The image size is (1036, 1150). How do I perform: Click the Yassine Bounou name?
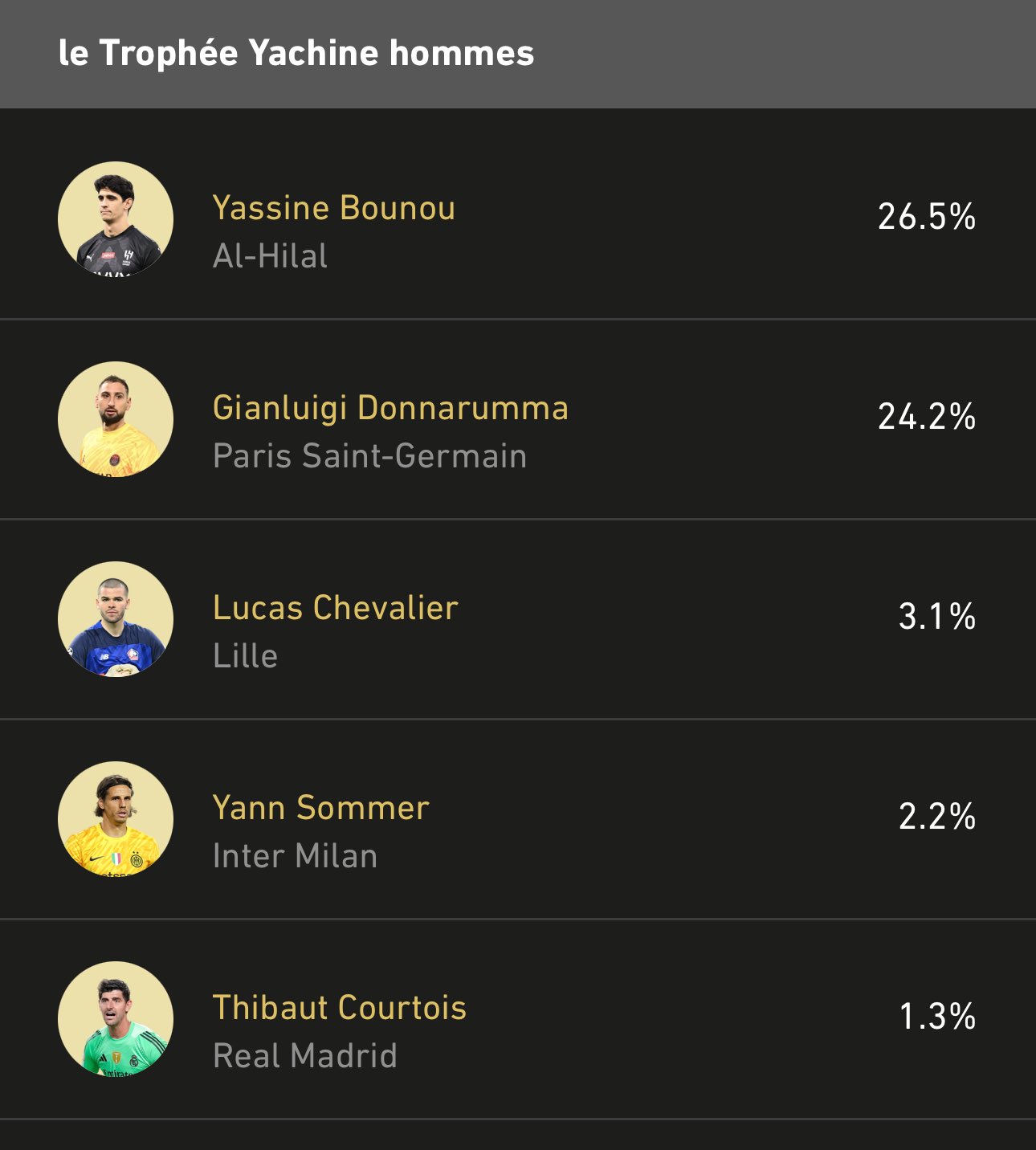(x=334, y=208)
